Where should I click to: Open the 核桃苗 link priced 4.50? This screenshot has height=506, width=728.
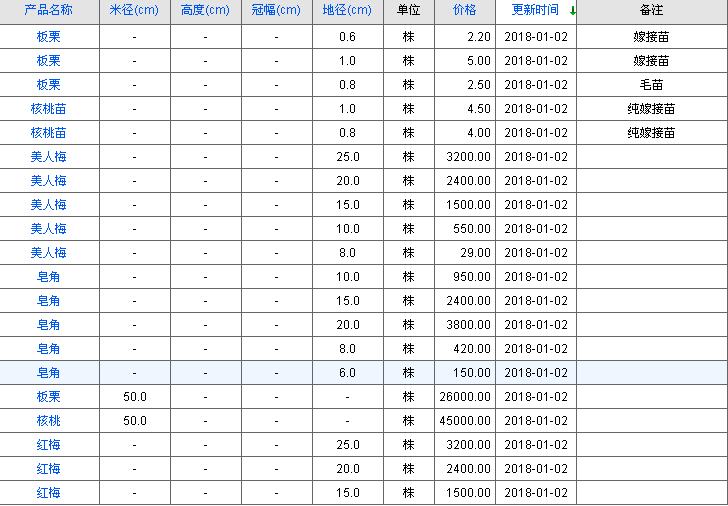pos(48,109)
